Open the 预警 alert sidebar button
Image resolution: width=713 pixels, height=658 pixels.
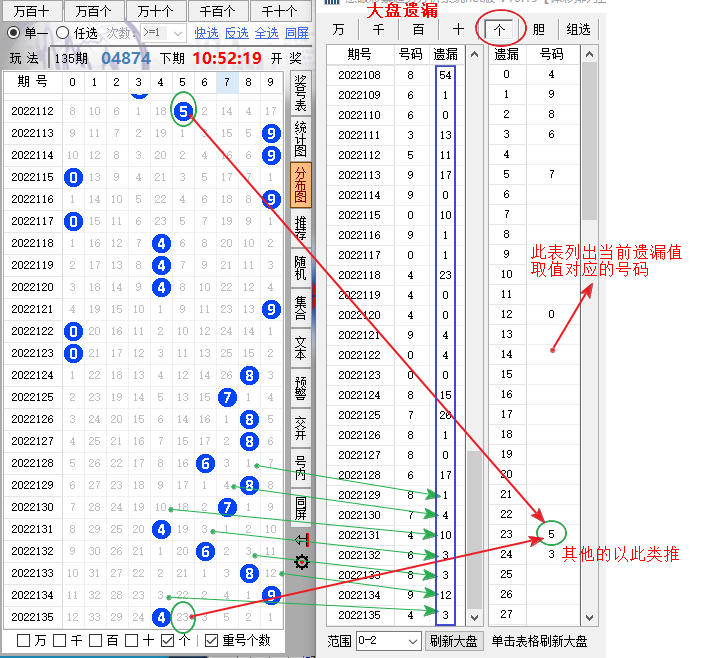click(x=301, y=387)
